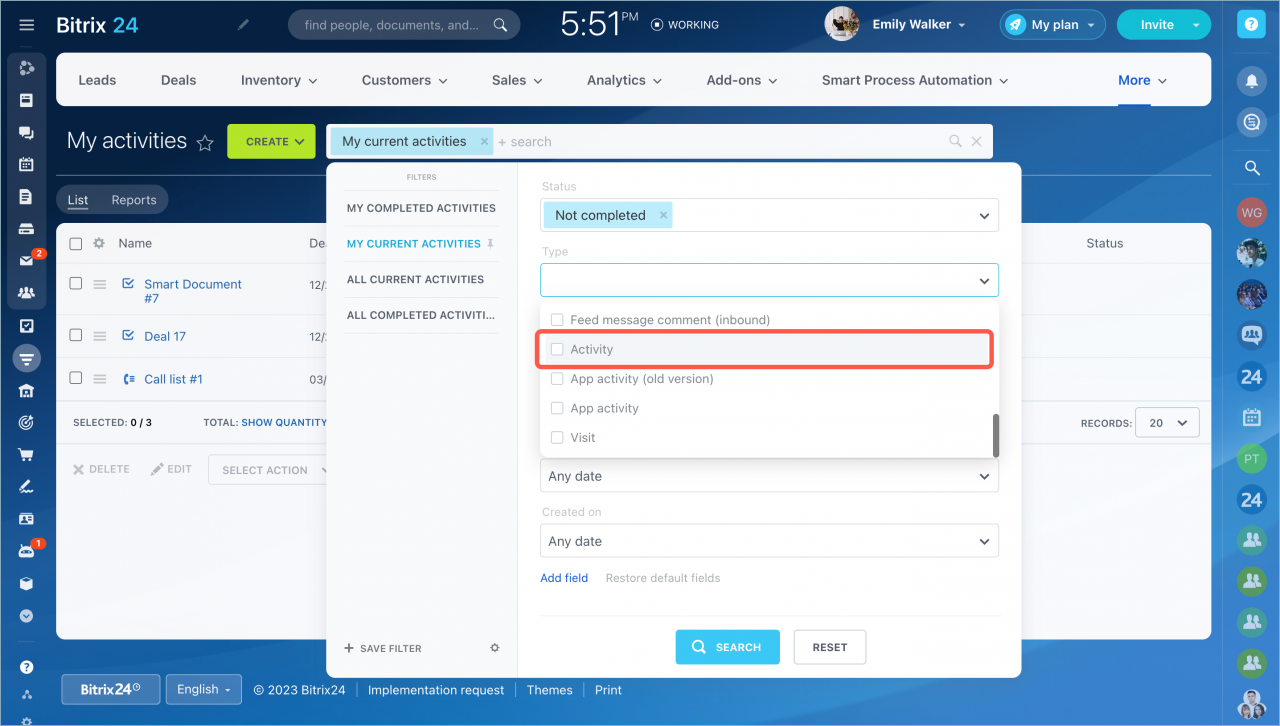This screenshot has height=726, width=1280.
Task: Collapse the Type field dropdown
Action: coord(984,281)
